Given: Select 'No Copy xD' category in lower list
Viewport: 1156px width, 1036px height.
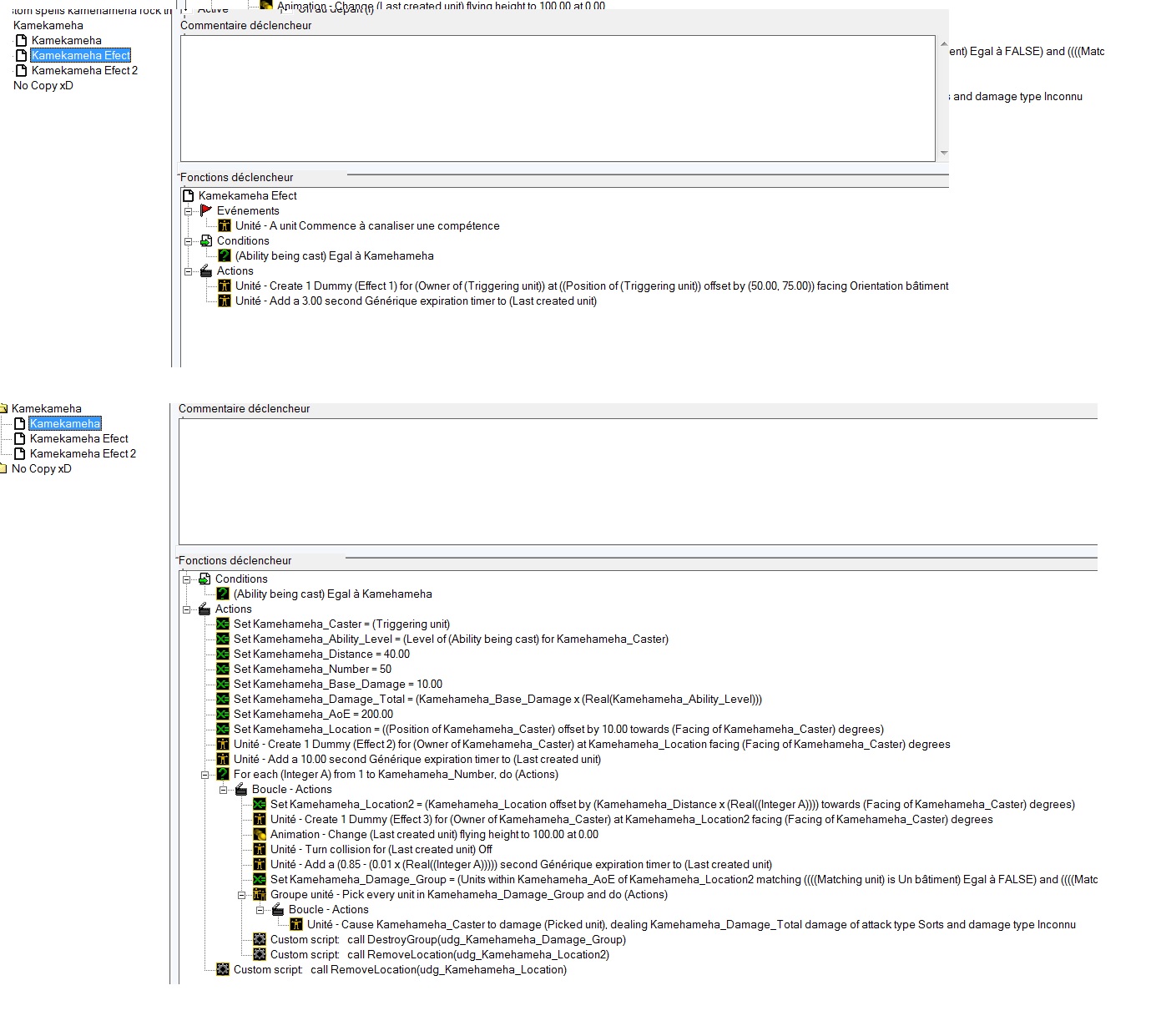Looking at the screenshot, I should [x=42, y=468].
